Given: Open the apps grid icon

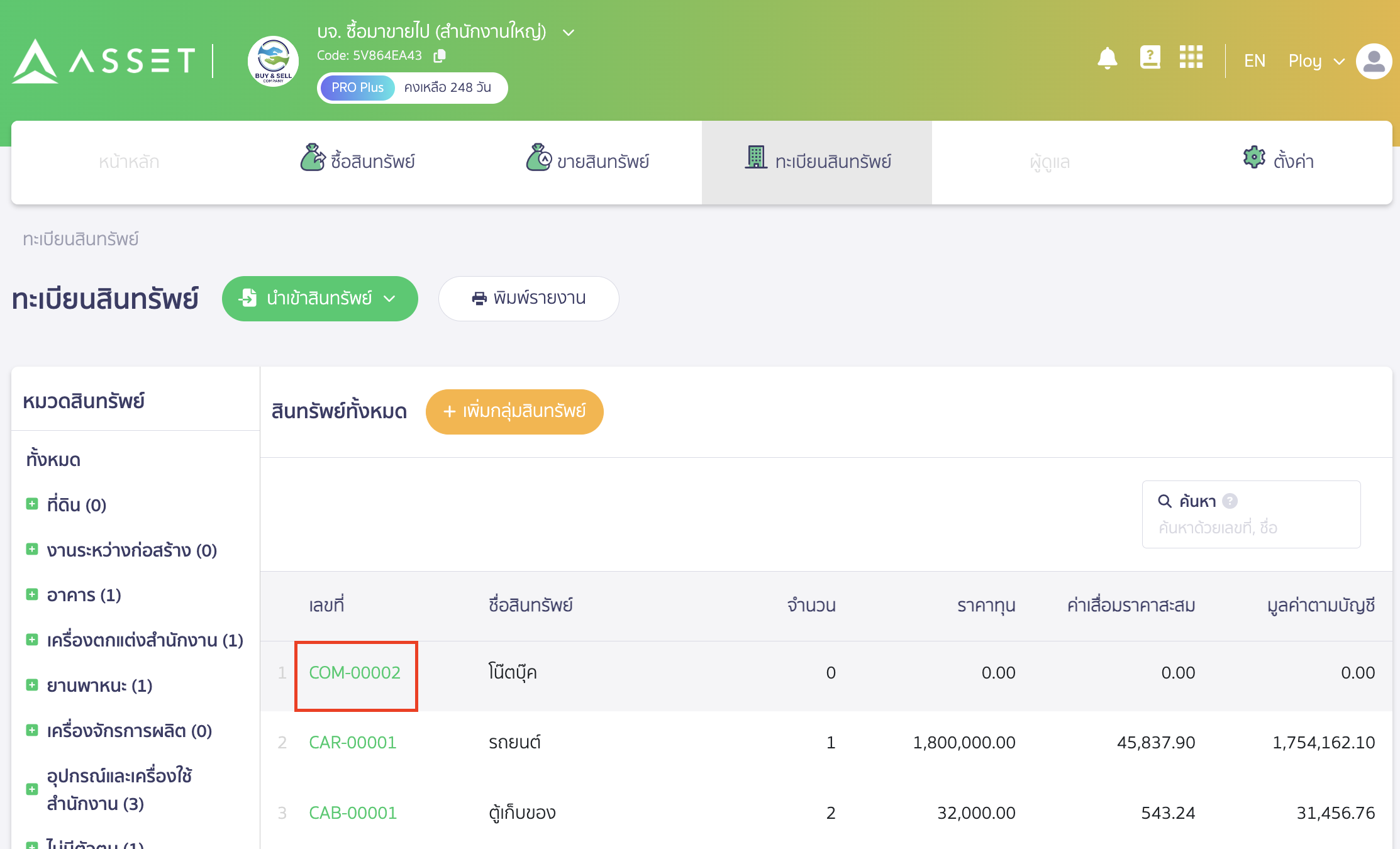Looking at the screenshot, I should point(1191,58).
